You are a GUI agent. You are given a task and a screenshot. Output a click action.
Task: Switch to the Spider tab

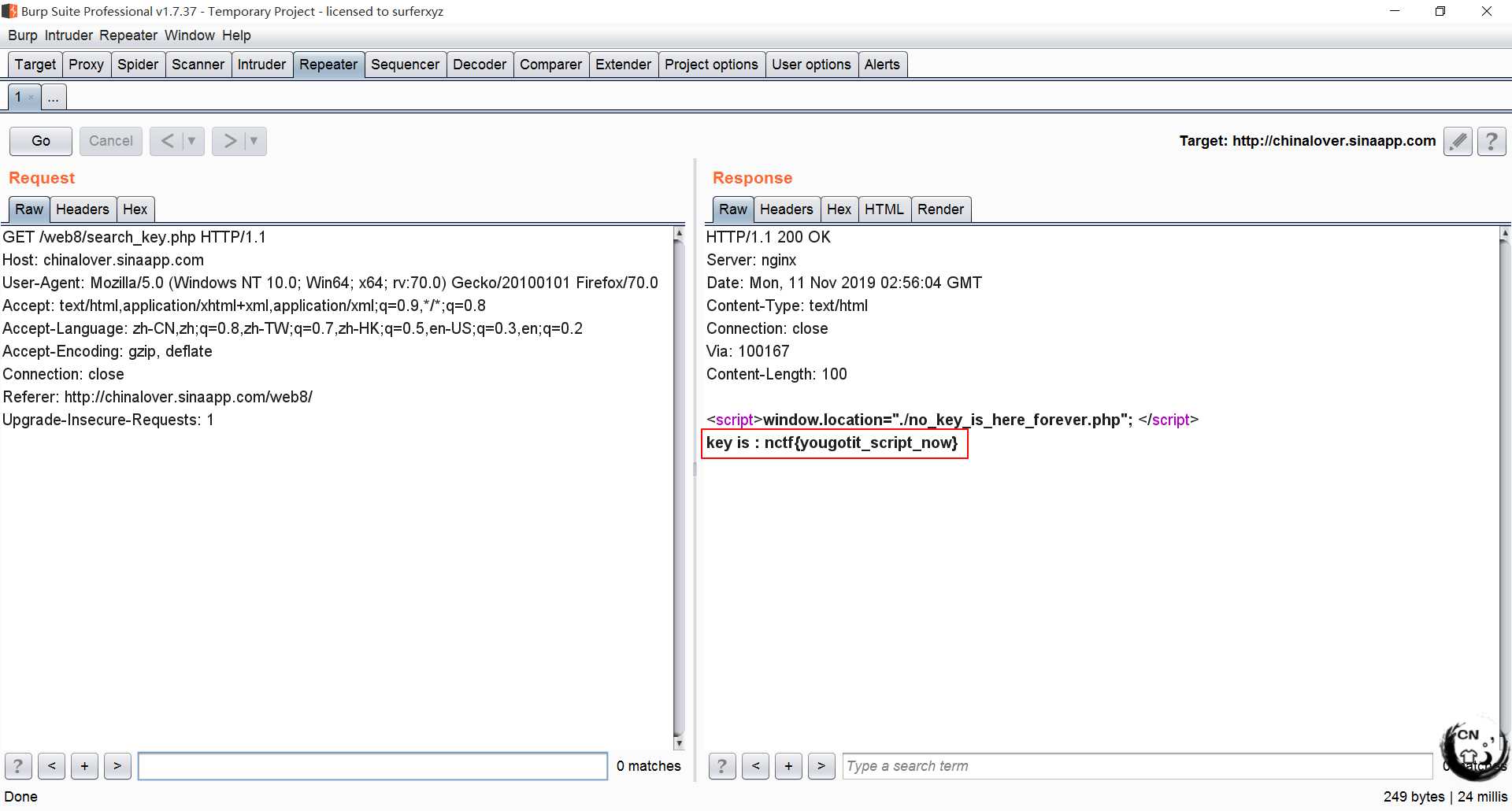(138, 65)
